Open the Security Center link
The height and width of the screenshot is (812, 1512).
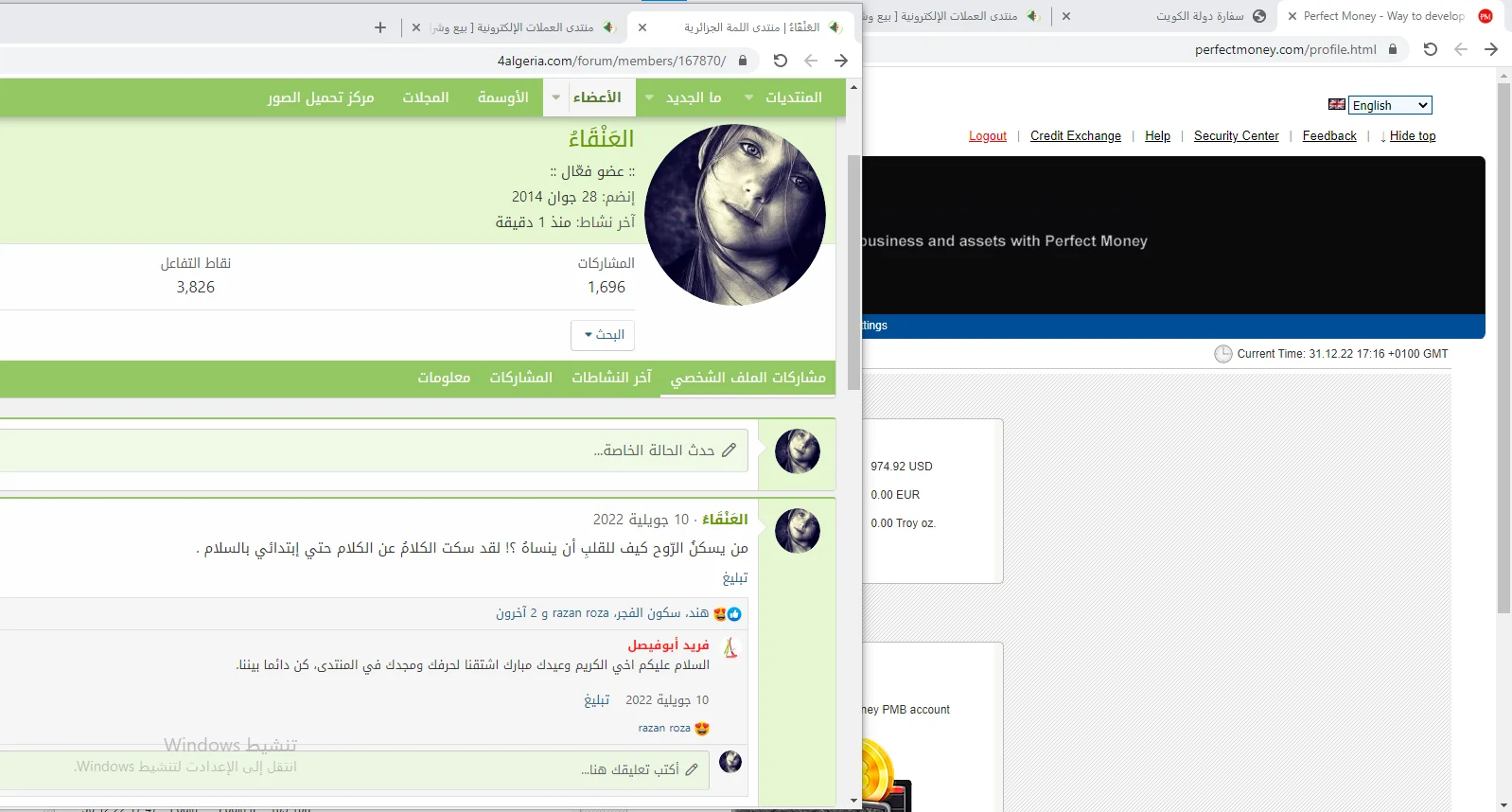[x=1236, y=136]
